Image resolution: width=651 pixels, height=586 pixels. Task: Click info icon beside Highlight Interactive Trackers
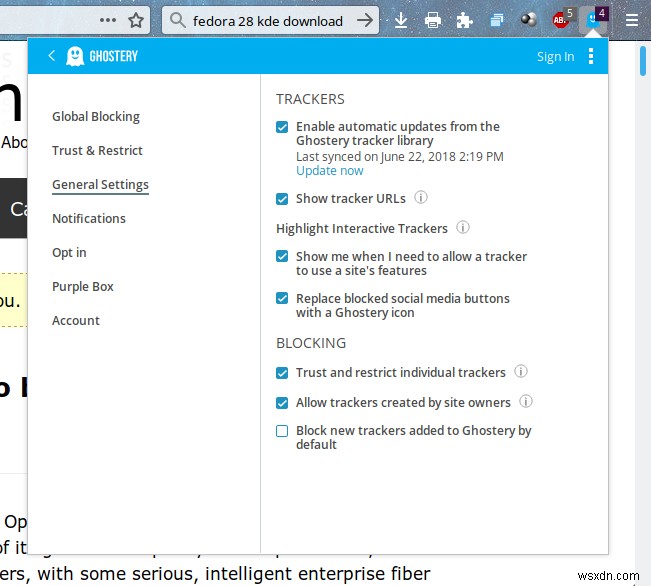tap(463, 227)
